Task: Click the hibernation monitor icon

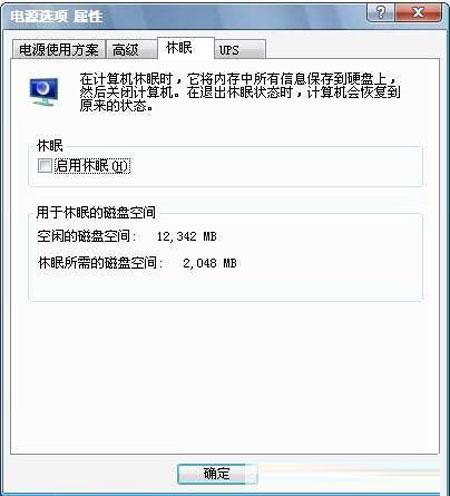Action: (44, 92)
